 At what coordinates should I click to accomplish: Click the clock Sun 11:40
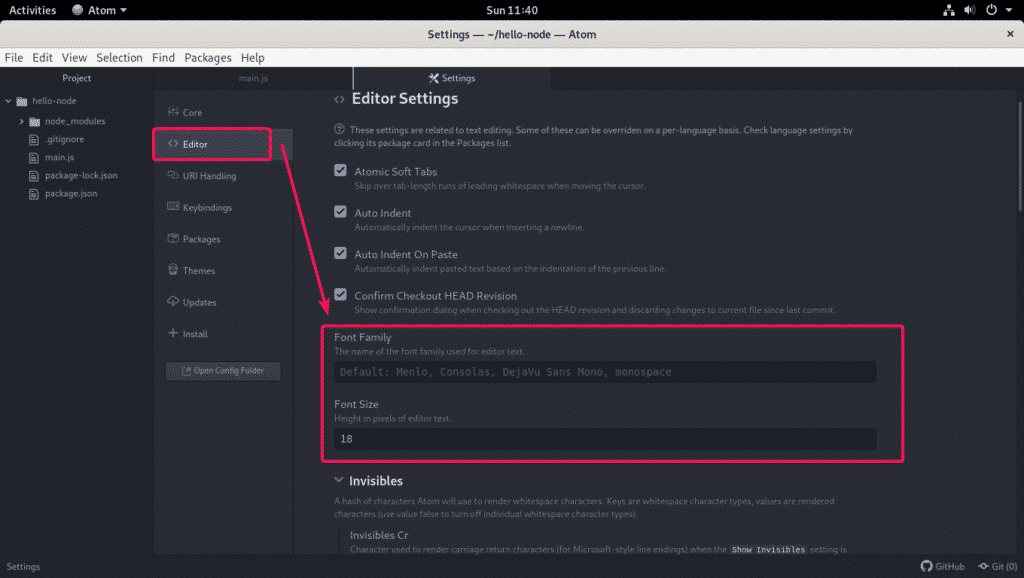pos(512,10)
